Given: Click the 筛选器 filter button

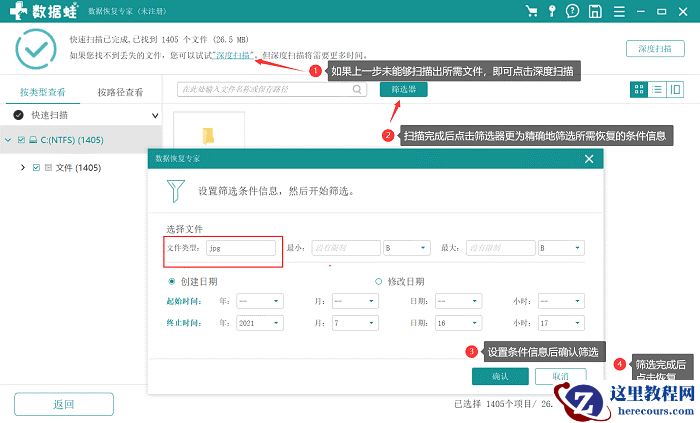Looking at the screenshot, I should point(404,89).
